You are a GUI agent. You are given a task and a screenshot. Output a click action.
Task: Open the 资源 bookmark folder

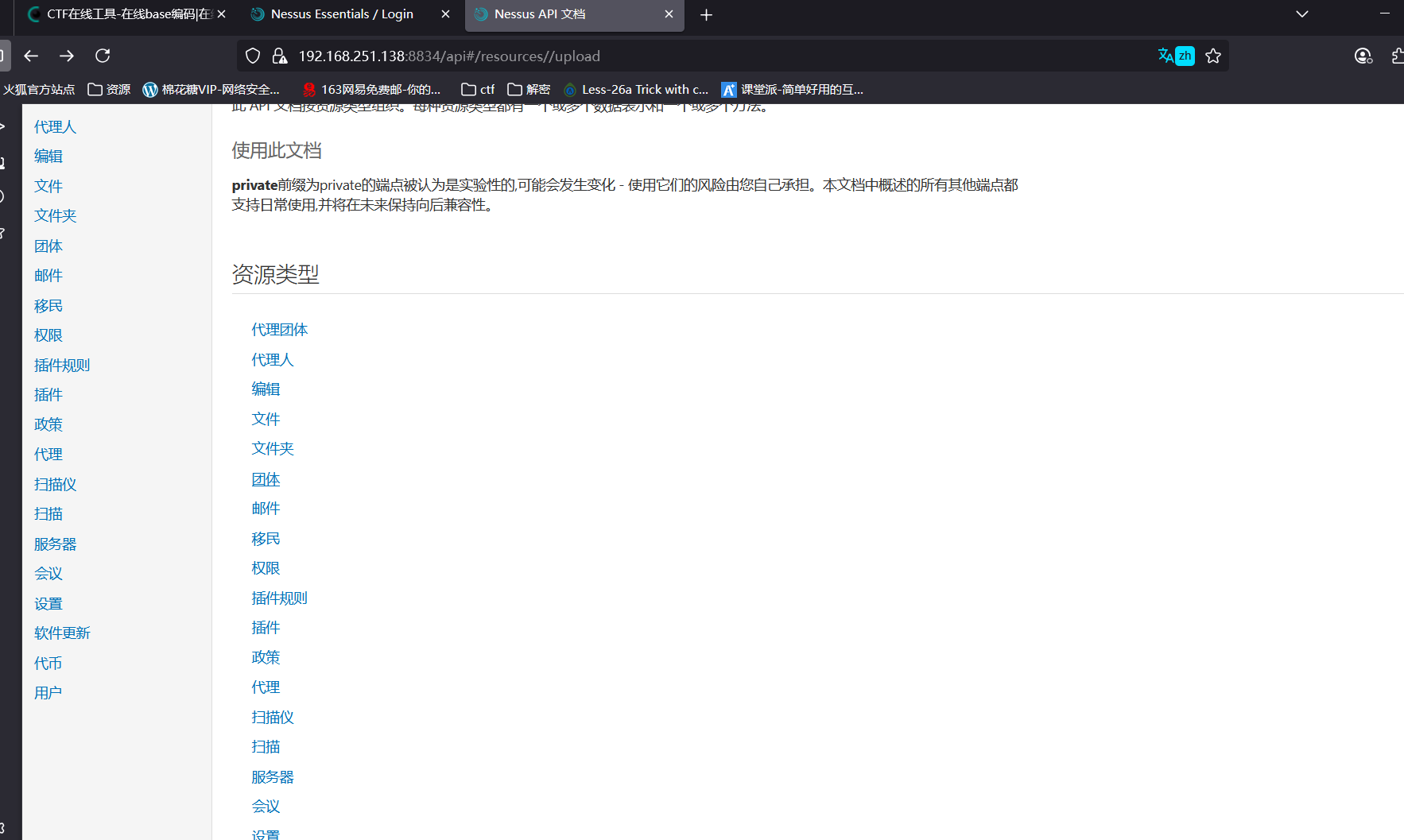(110, 90)
